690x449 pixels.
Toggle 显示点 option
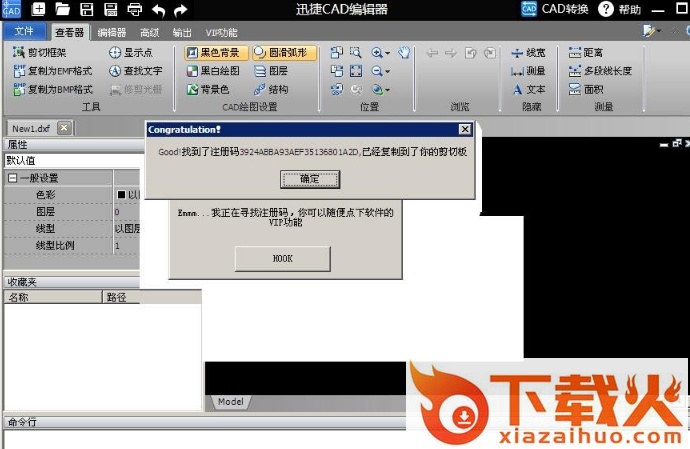pyautogui.click(x=131, y=52)
